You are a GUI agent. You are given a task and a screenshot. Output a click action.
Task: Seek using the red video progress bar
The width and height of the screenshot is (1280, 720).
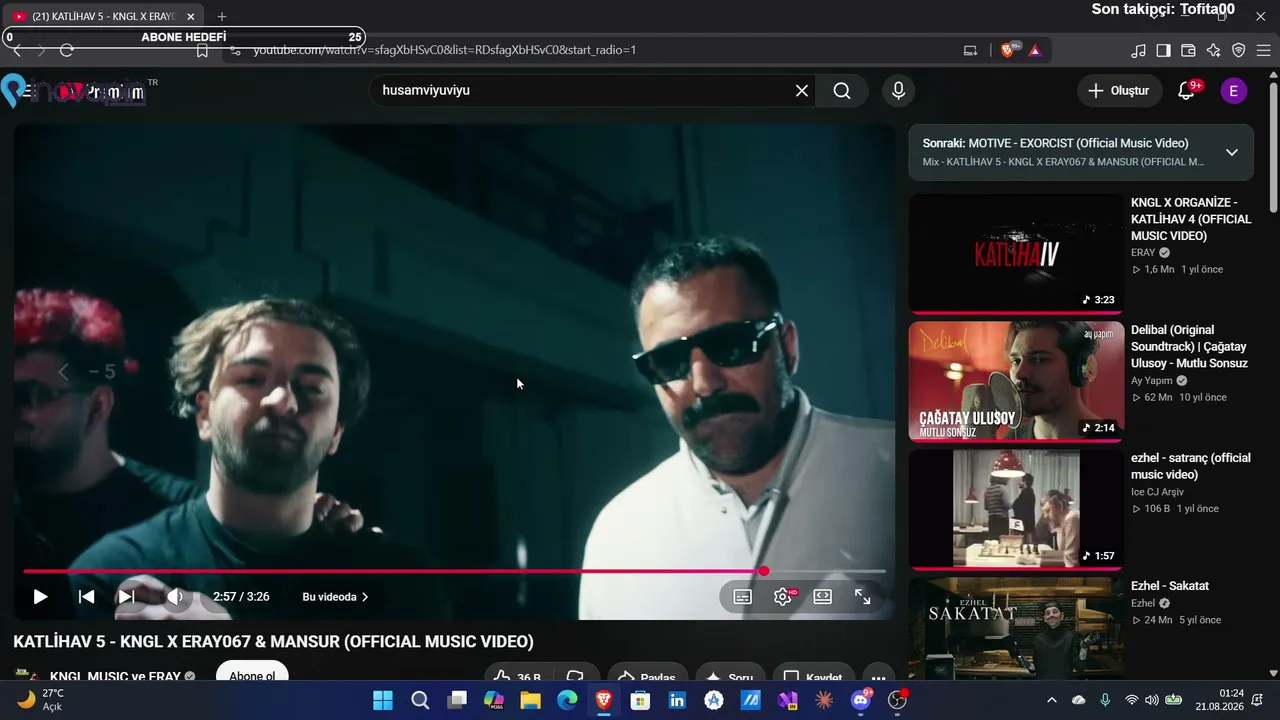[x=455, y=571]
